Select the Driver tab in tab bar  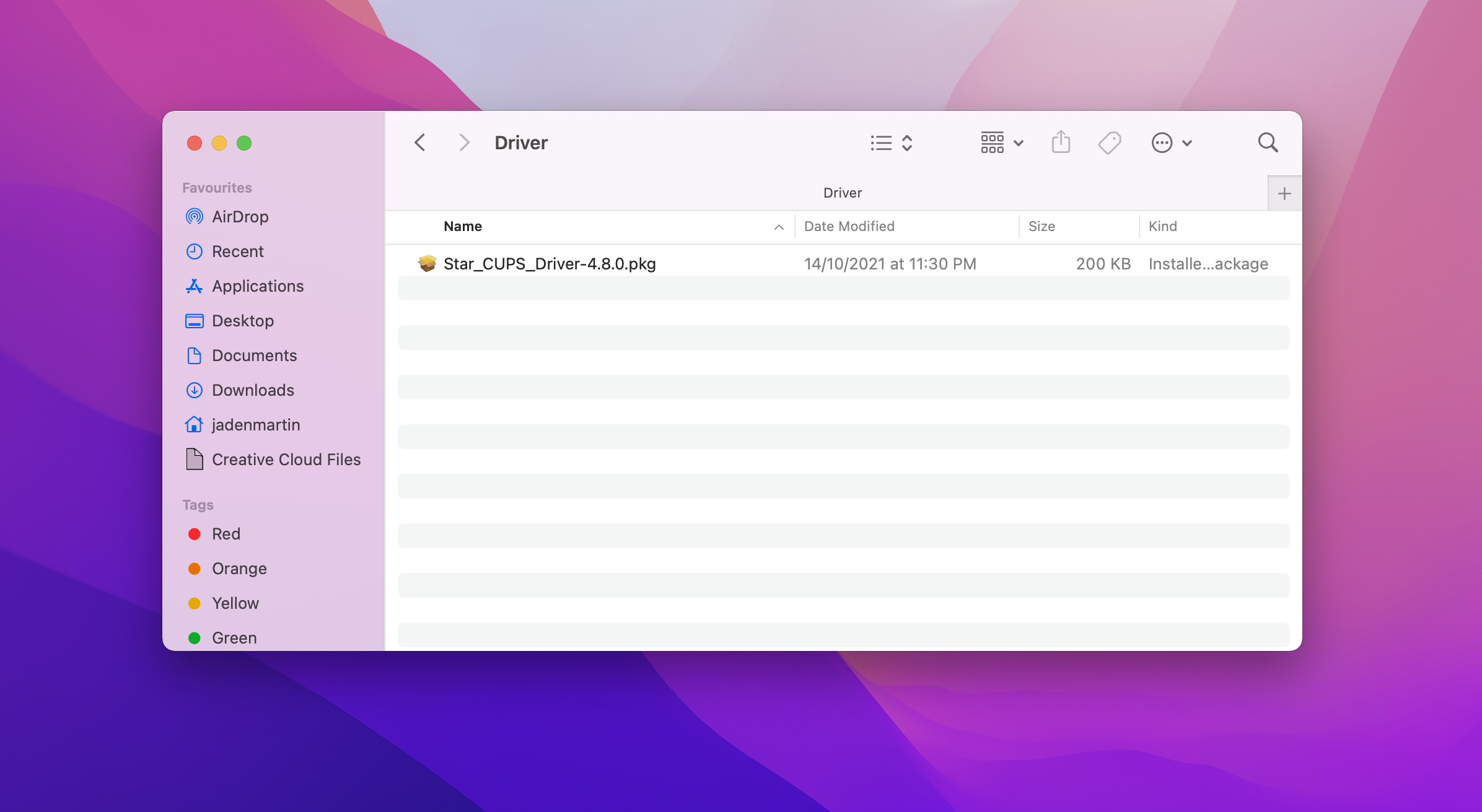(x=842, y=193)
